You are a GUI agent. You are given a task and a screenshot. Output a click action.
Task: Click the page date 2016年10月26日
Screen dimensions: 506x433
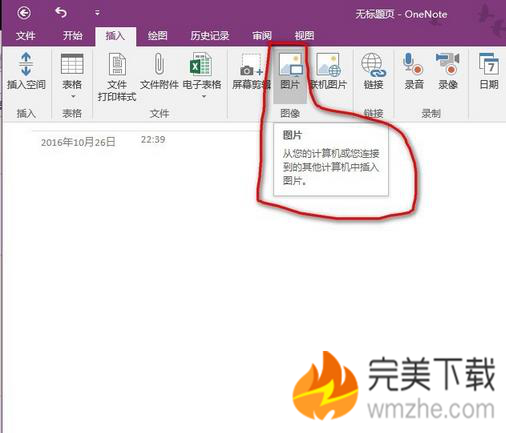click(x=78, y=142)
